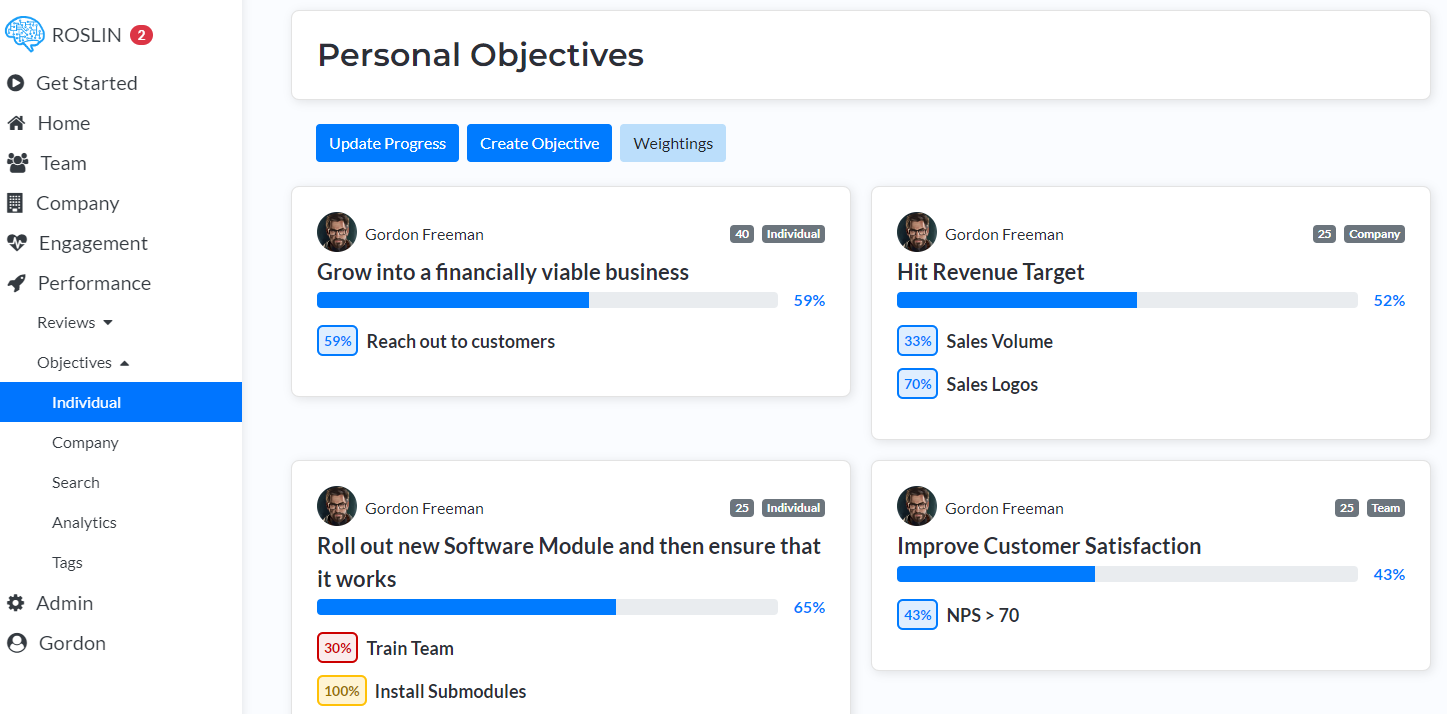Click the red notification badge showing 2

[x=141, y=35]
